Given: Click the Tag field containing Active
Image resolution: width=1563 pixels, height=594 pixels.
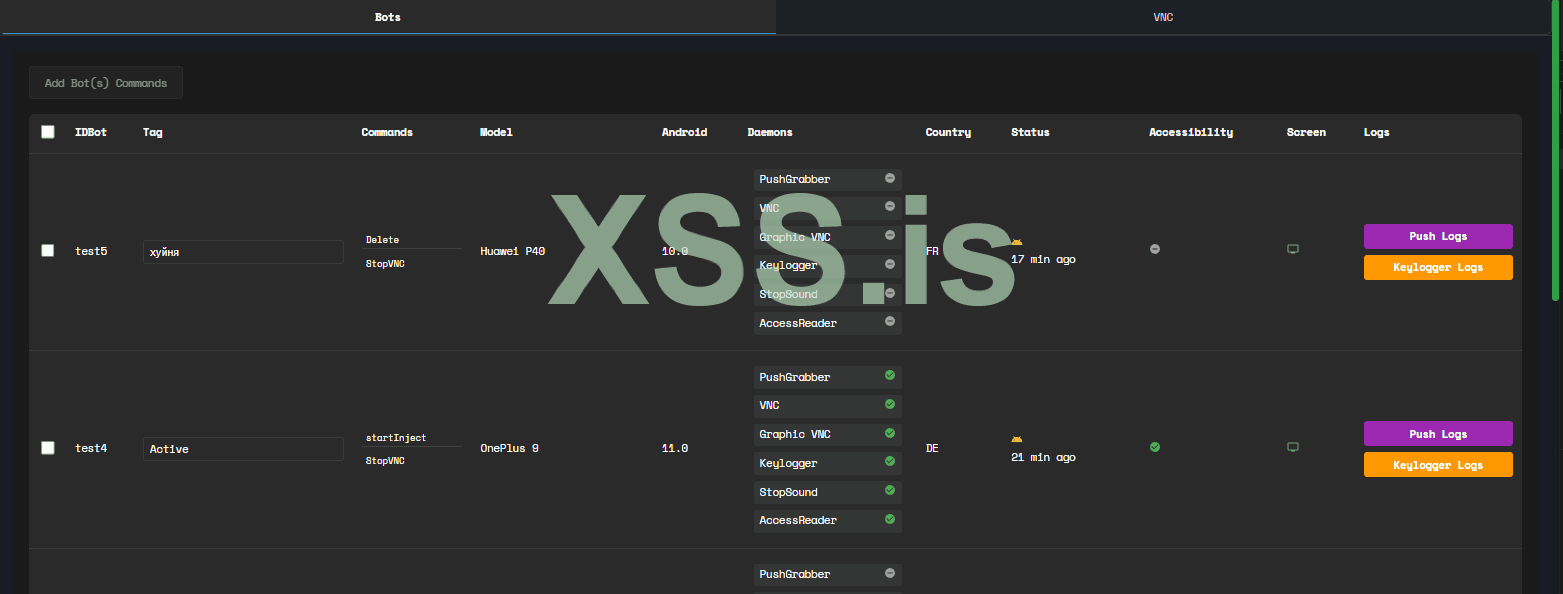Looking at the screenshot, I should 243,449.
